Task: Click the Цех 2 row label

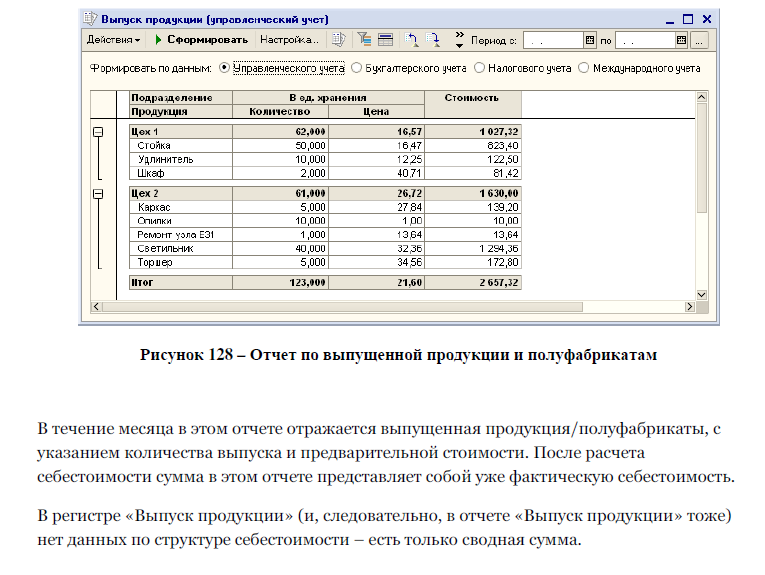Action: [x=181, y=194]
